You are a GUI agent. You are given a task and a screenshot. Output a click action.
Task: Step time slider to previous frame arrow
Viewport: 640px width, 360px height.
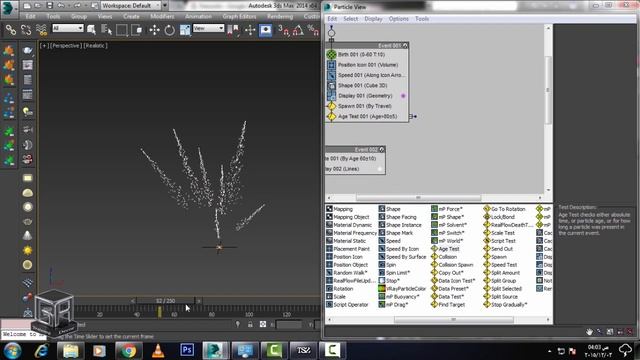pos(133,301)
